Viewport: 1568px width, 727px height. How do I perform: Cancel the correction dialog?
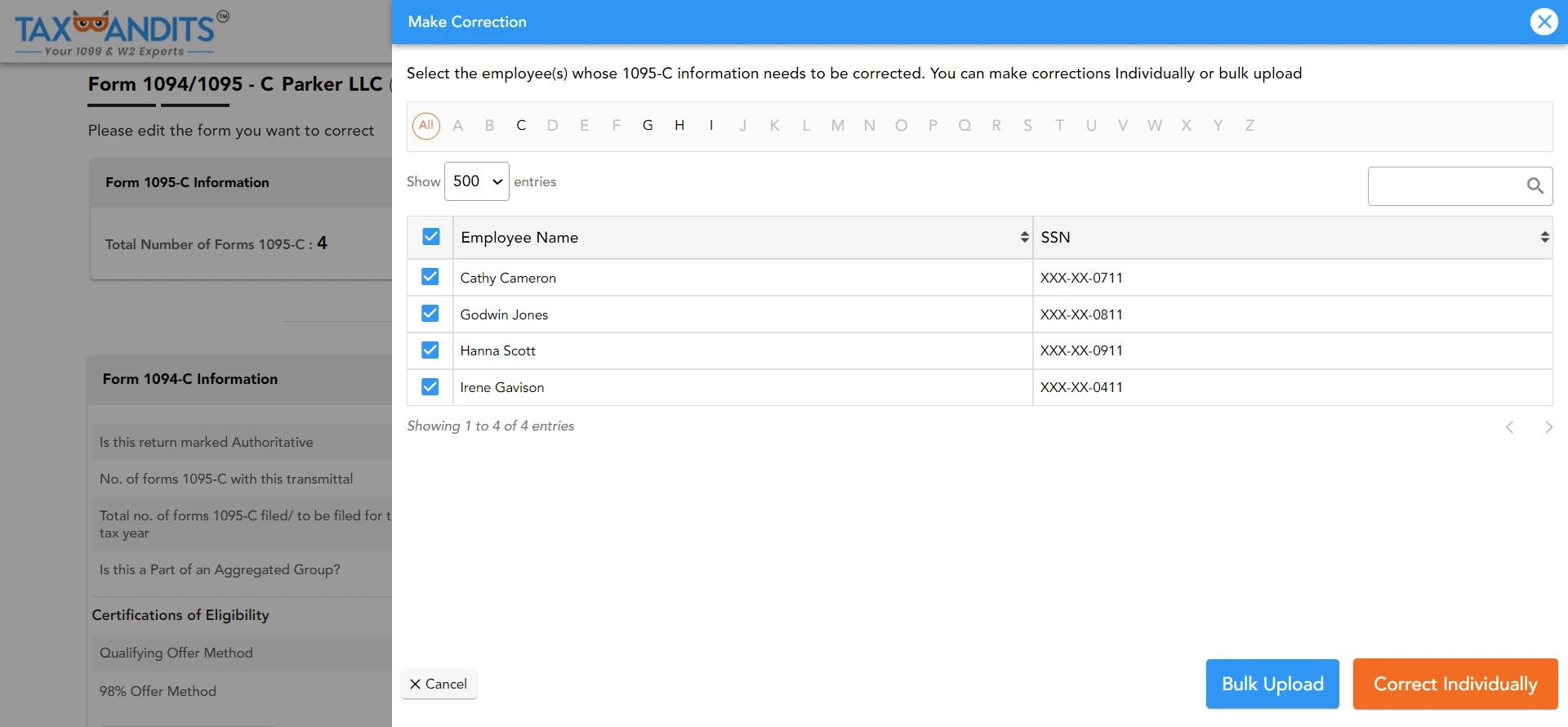439,684
